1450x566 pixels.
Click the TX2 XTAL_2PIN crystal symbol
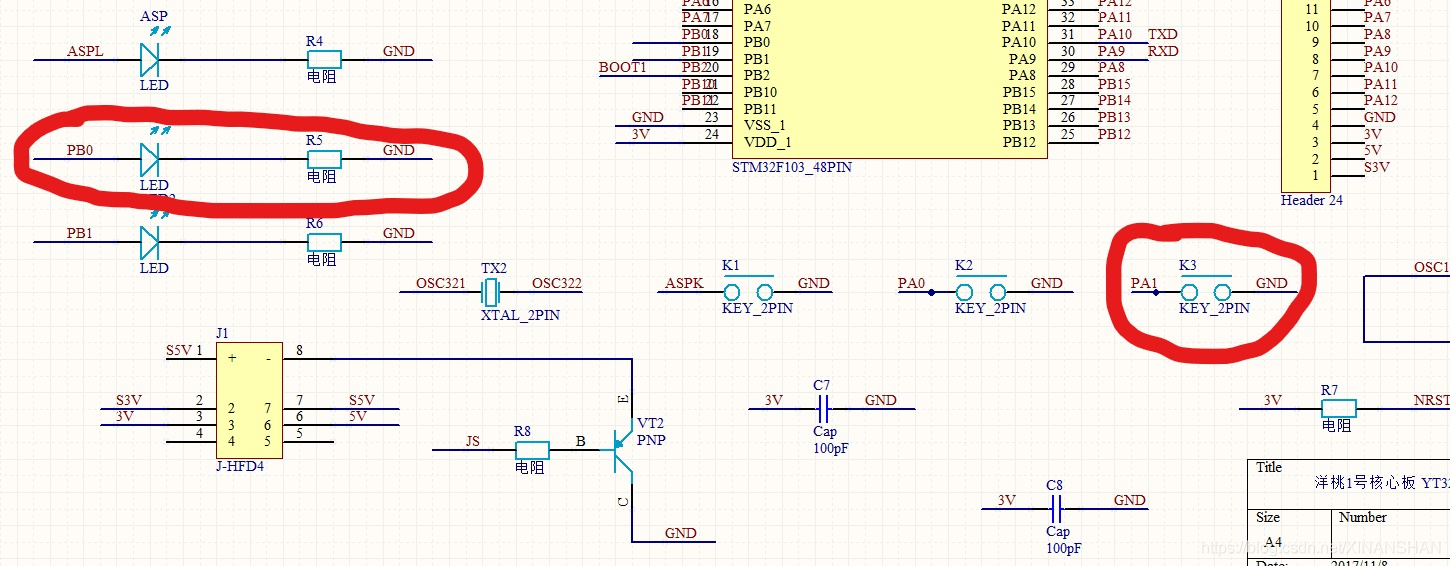490,293
